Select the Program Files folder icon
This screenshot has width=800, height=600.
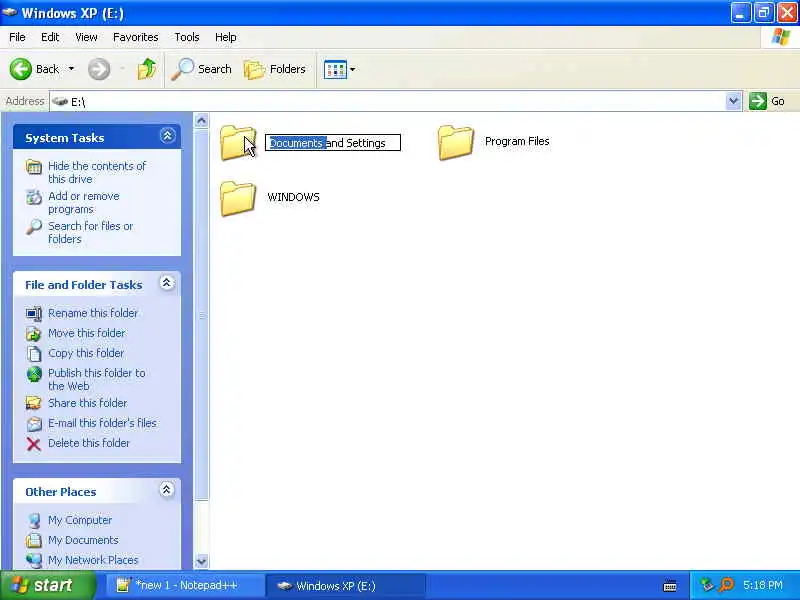click(455, 142)
